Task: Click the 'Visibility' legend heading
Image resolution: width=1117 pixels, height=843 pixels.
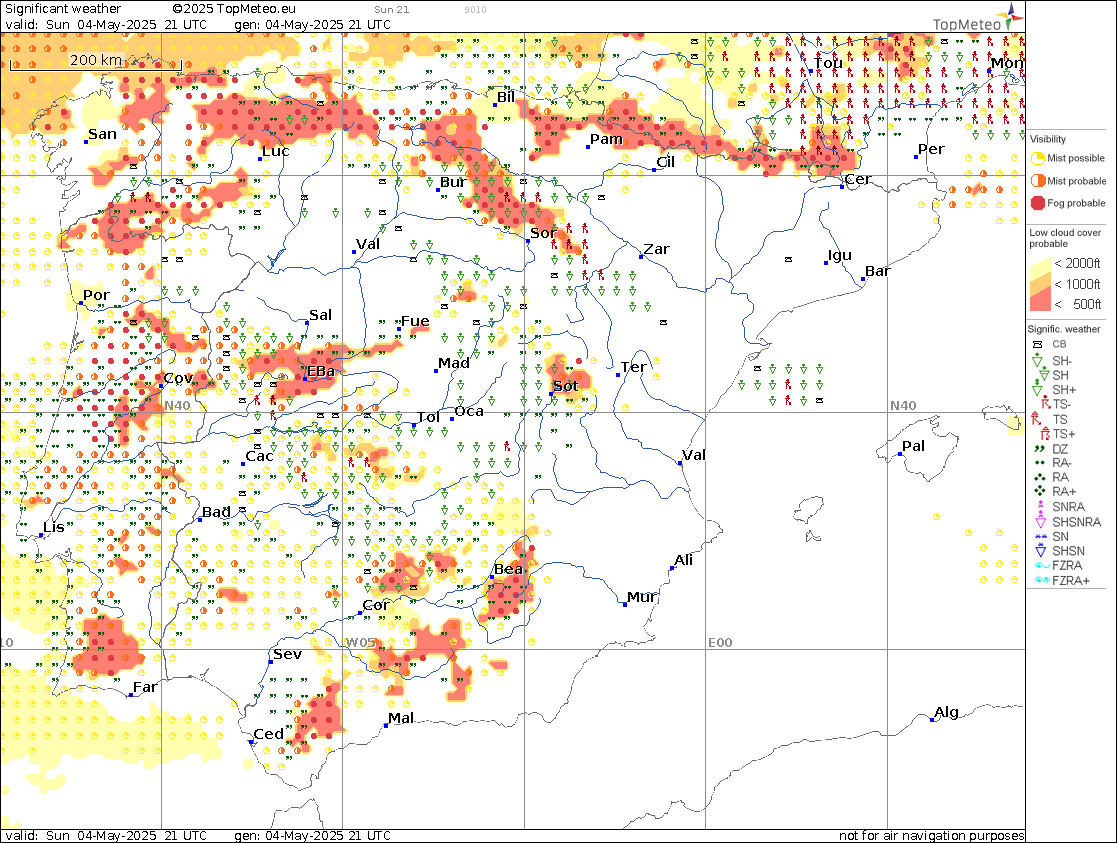Action: 1047,139
